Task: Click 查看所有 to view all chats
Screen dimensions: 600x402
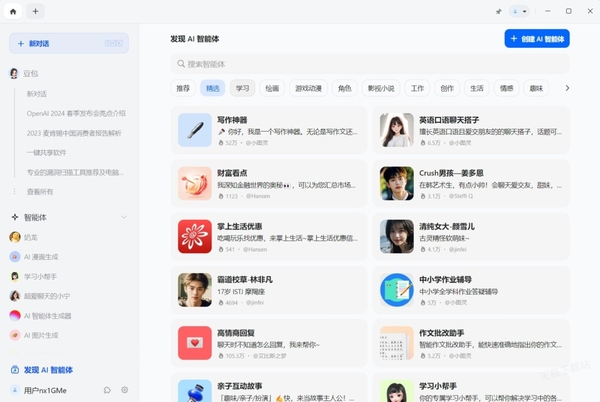Action: click(x=40, y=192)
